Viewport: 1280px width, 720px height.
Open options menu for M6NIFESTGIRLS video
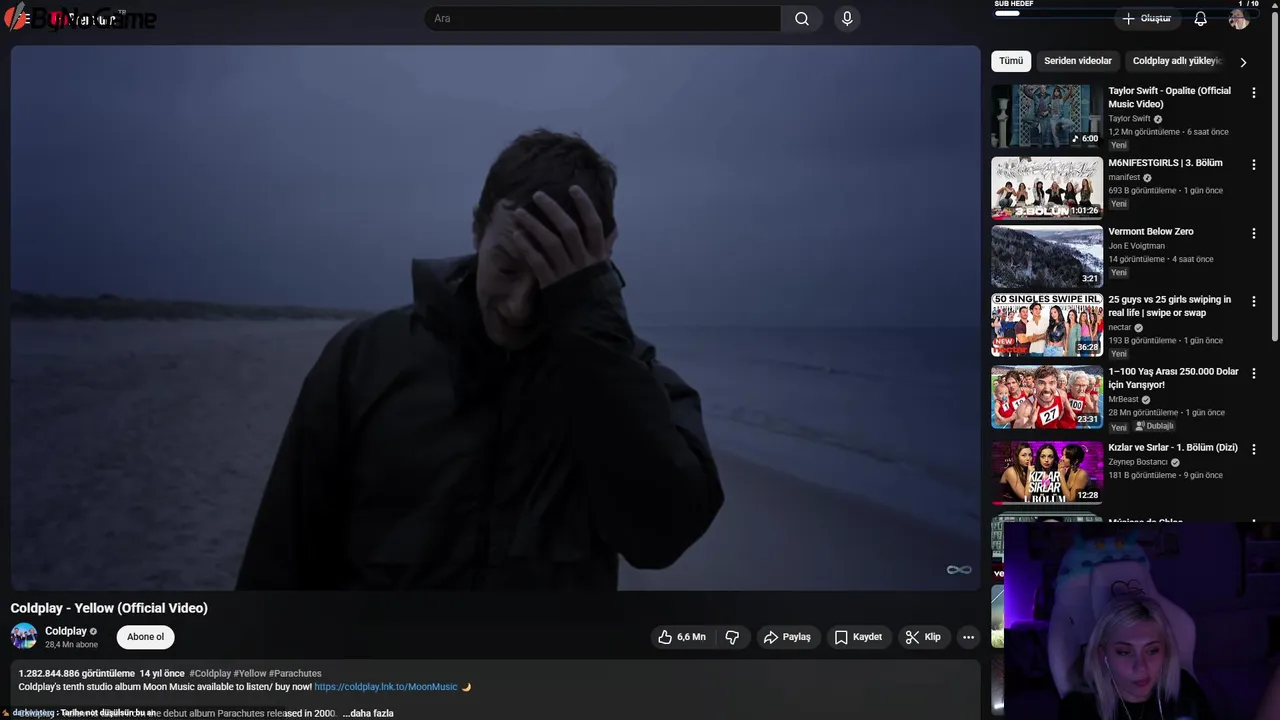point(1253,164)
